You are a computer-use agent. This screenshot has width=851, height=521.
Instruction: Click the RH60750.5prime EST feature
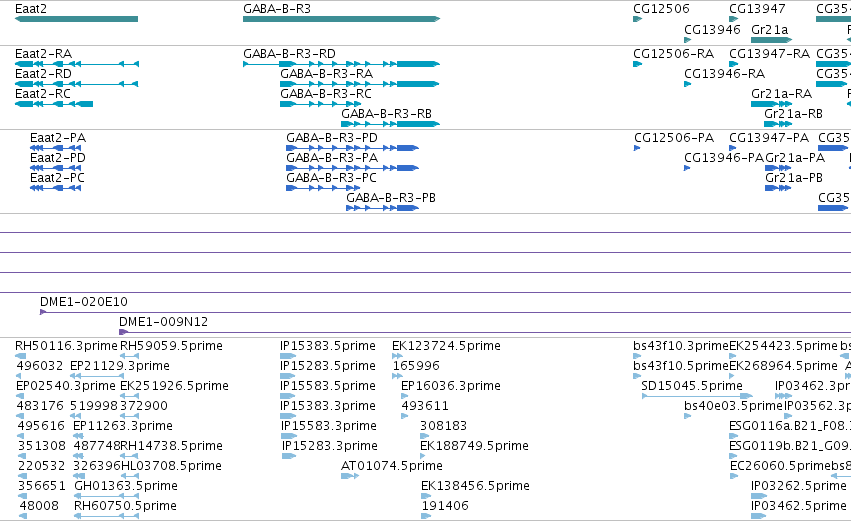(106, 516)
